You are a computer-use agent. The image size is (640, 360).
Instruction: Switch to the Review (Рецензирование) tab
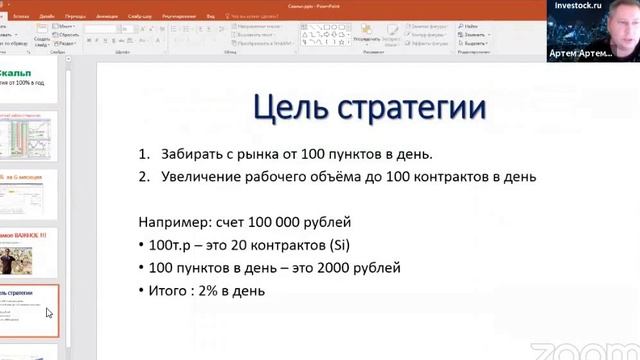tap(179, 16)
